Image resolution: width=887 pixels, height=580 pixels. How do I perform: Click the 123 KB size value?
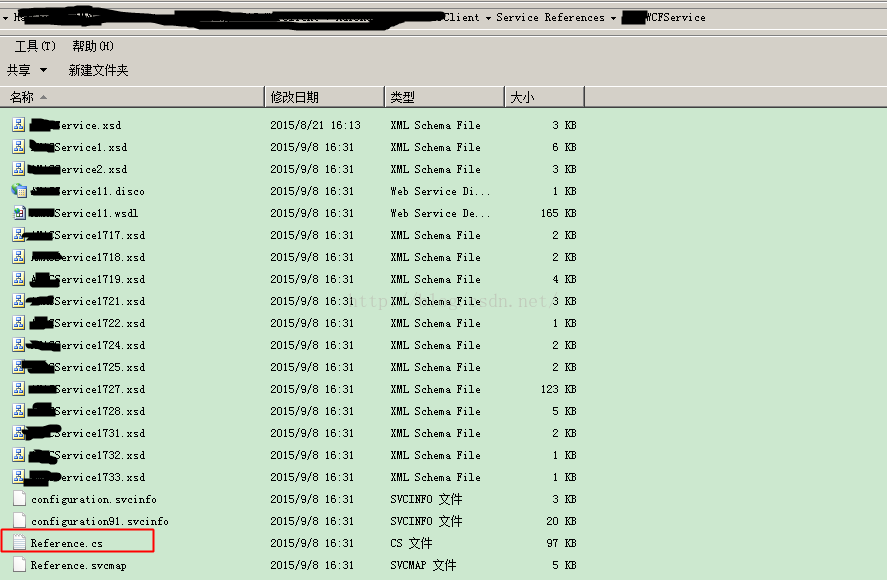(x=558, y=389)
